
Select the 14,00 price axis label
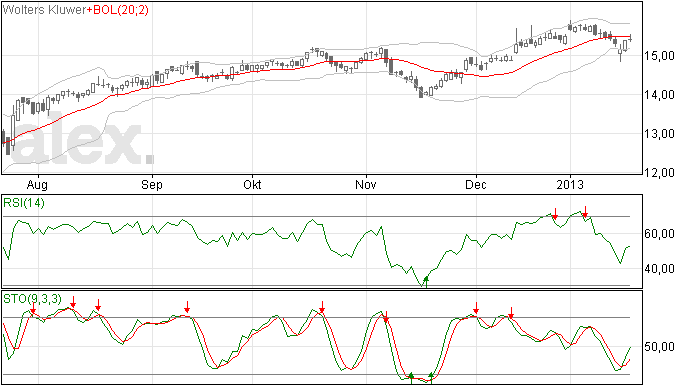(x=659, y=95)
